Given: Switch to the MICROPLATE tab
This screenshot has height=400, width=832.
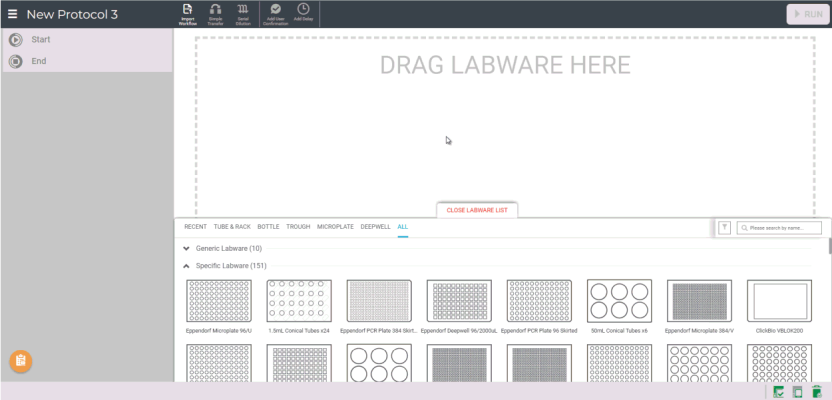Looking at the screenshot, I should click(x=335, y=227).
